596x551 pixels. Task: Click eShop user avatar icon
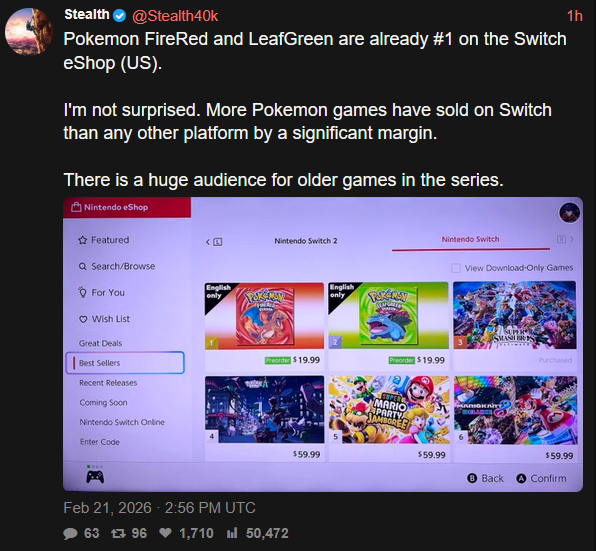pyautogui.click(x=569, y=212)
